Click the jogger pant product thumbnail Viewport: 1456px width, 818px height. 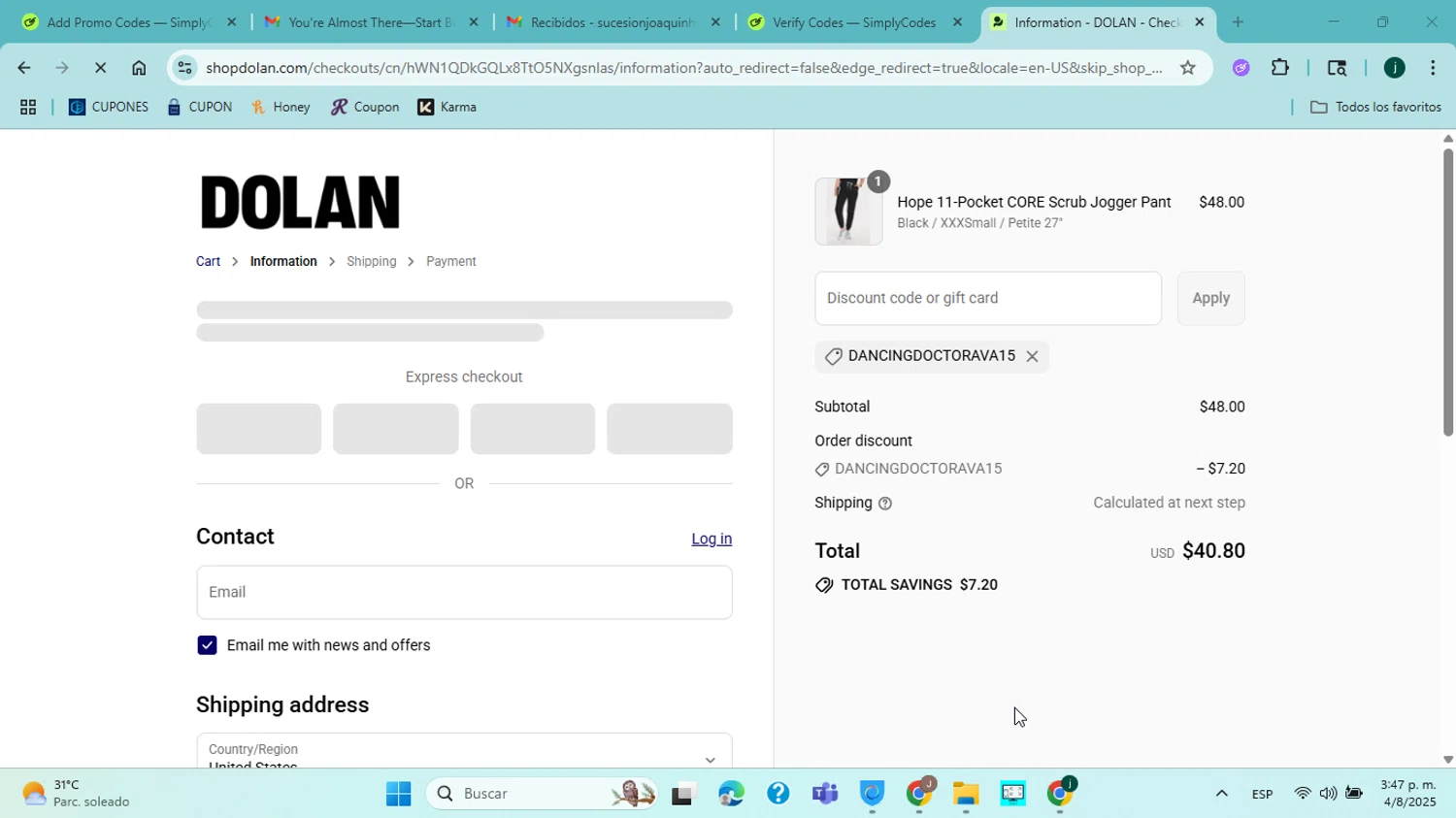[848, 212]
